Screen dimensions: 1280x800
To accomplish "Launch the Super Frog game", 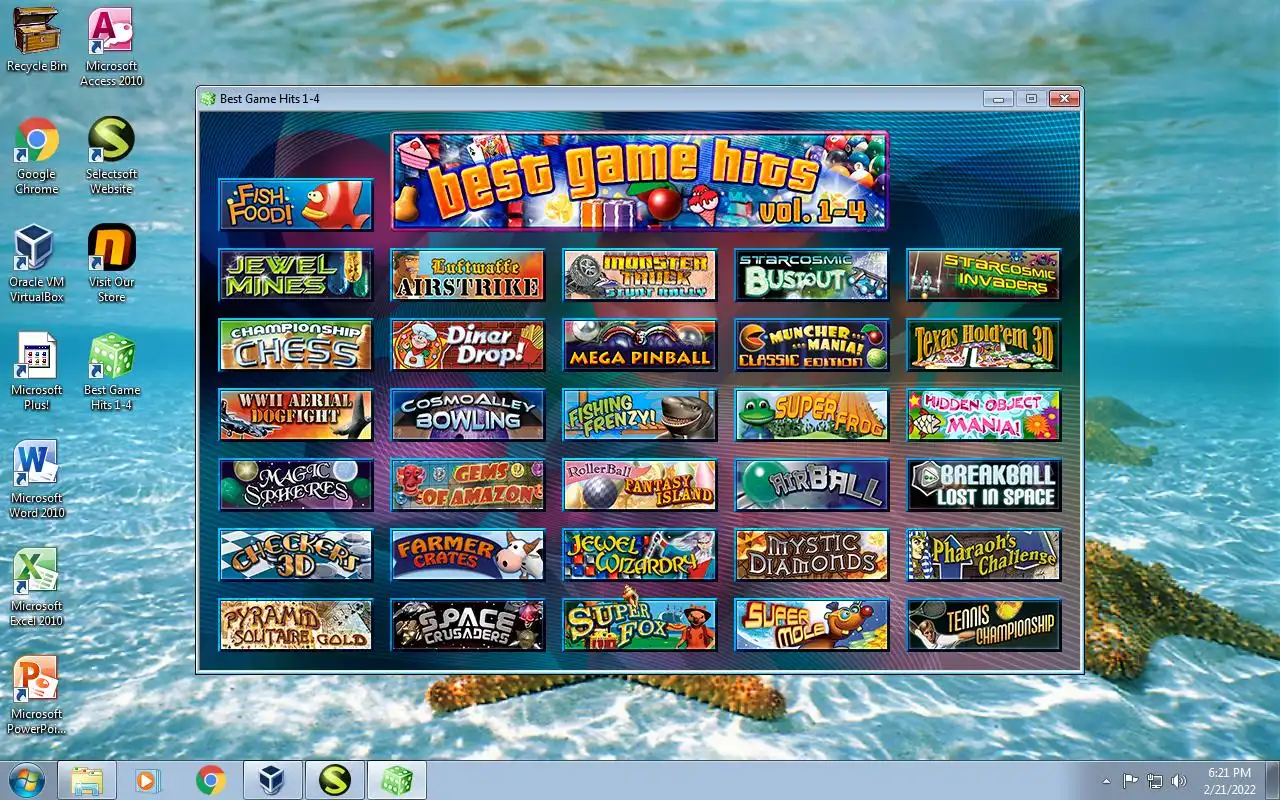I will click(812, 415).
